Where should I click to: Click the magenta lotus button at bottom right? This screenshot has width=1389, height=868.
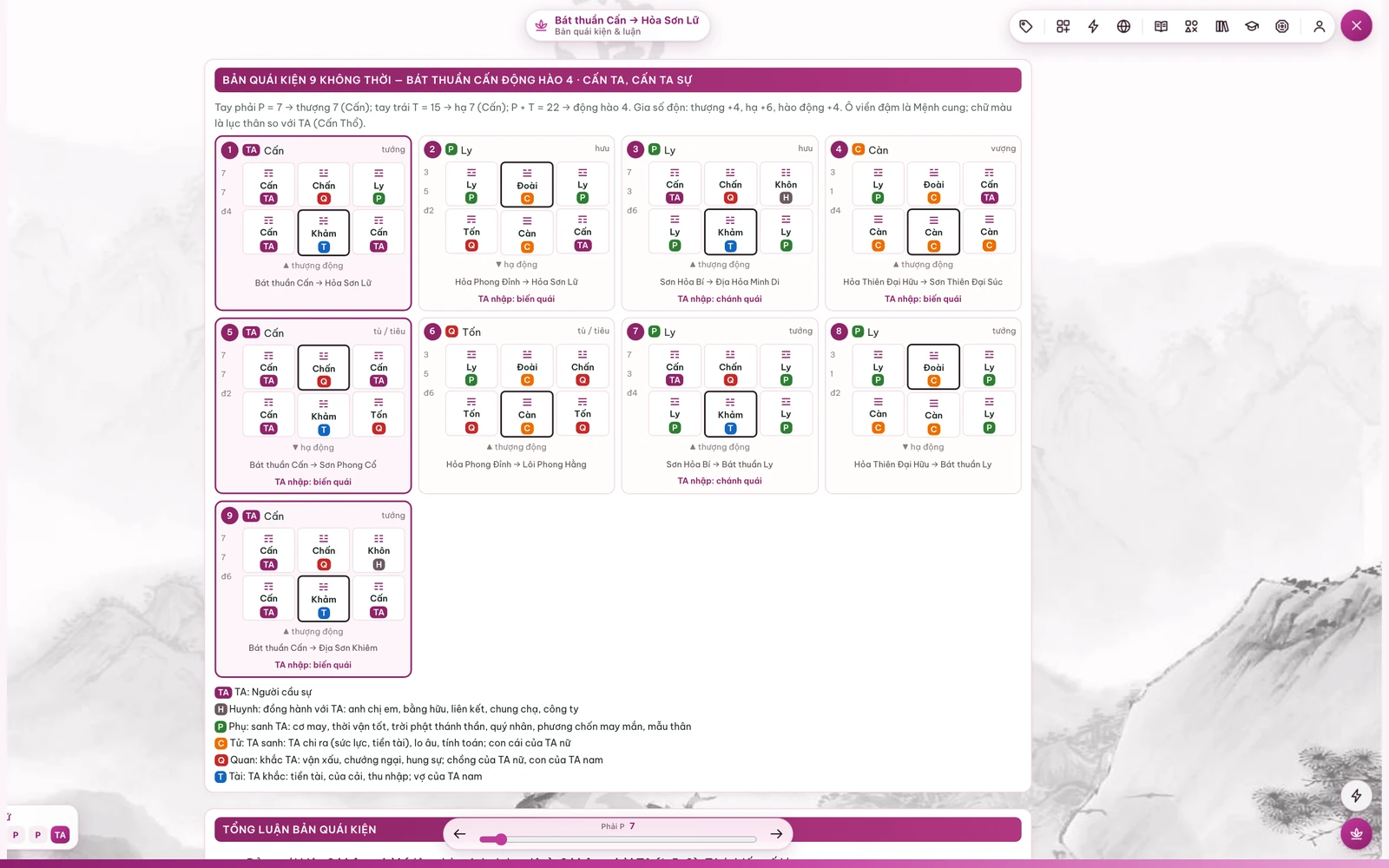pyautogui.click(x=1356, y=834)
